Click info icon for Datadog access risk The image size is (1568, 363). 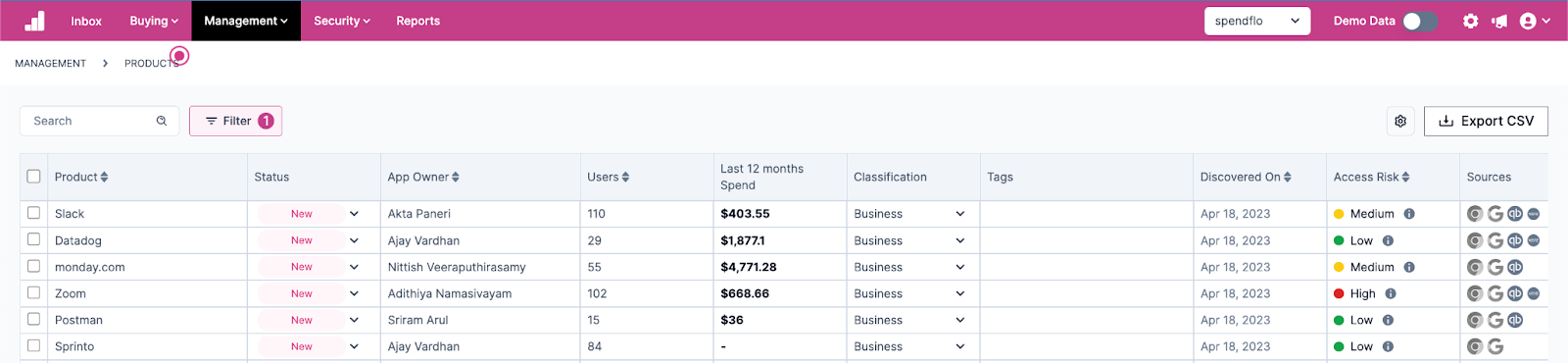tap(1388, 240)
